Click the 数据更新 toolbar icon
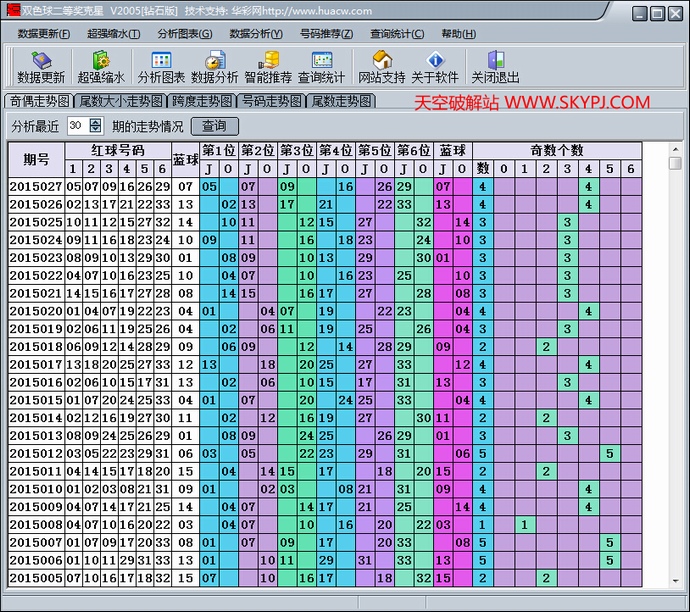Screen dimensions: 690x612 pyautogui.click(x=41, y=67)
